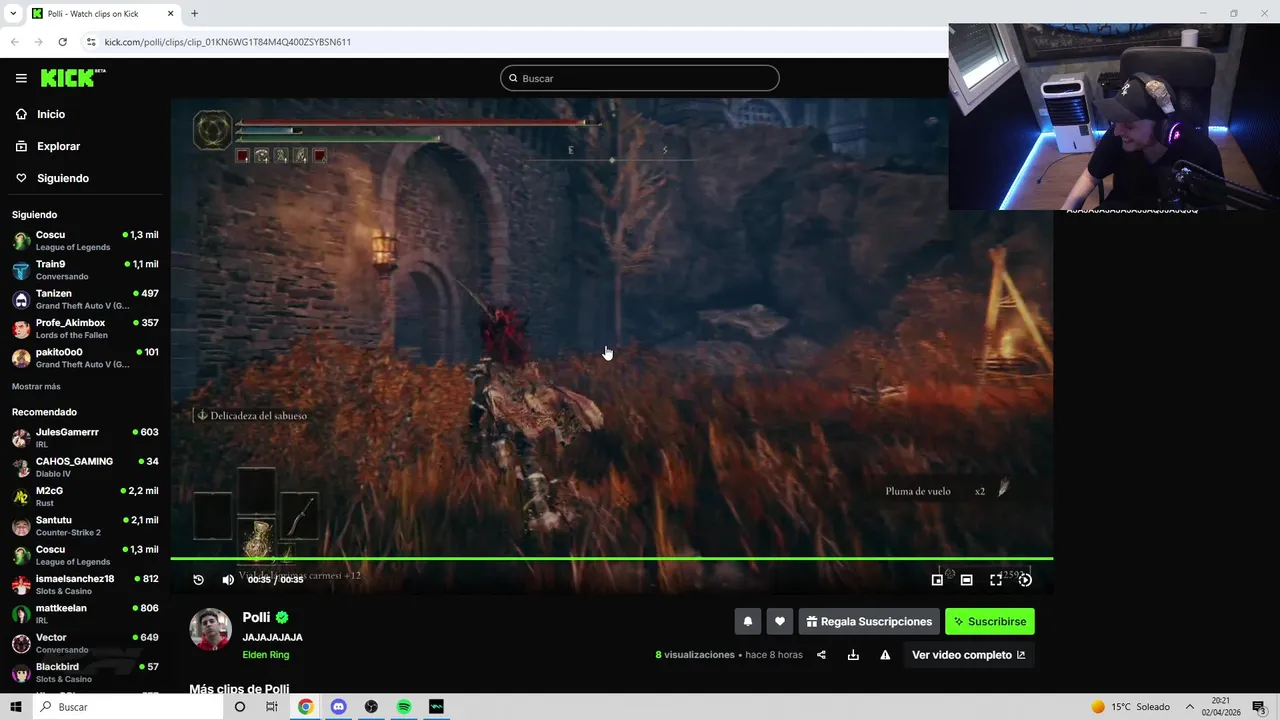Open OBS Studio from the taskbar
This screenshot has height=720, width=1280.
click(x=371, y=707)
